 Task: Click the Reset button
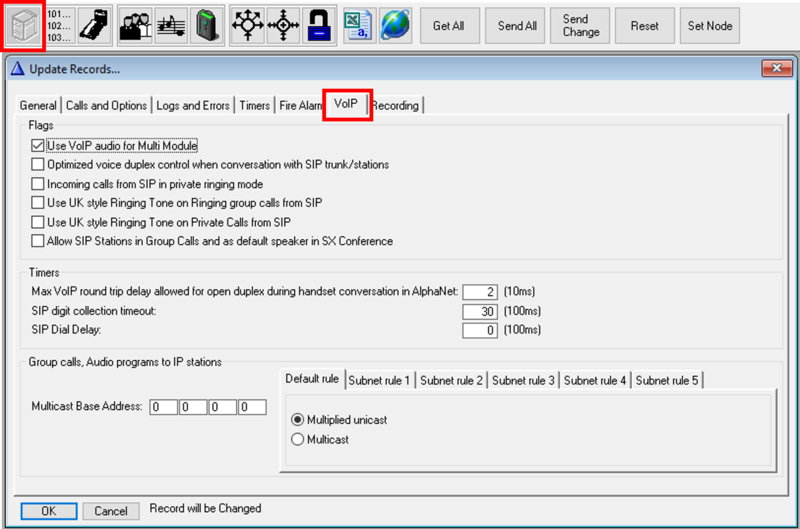(645, 26)
